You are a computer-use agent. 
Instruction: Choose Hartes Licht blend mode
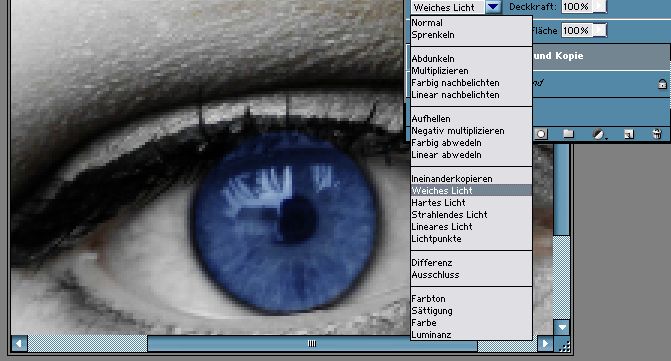[471, 202]
